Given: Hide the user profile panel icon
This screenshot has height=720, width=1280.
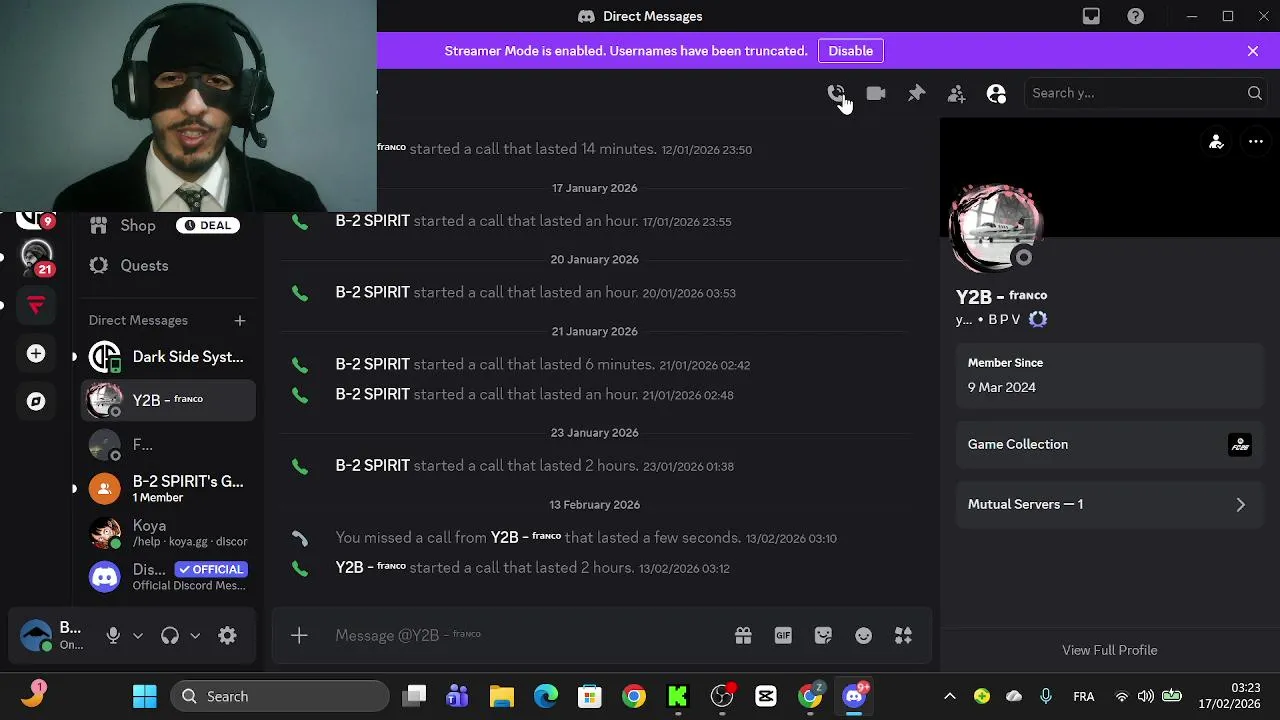Looking at the screenshot, I should pyautogui.click(x=996, y=93).
